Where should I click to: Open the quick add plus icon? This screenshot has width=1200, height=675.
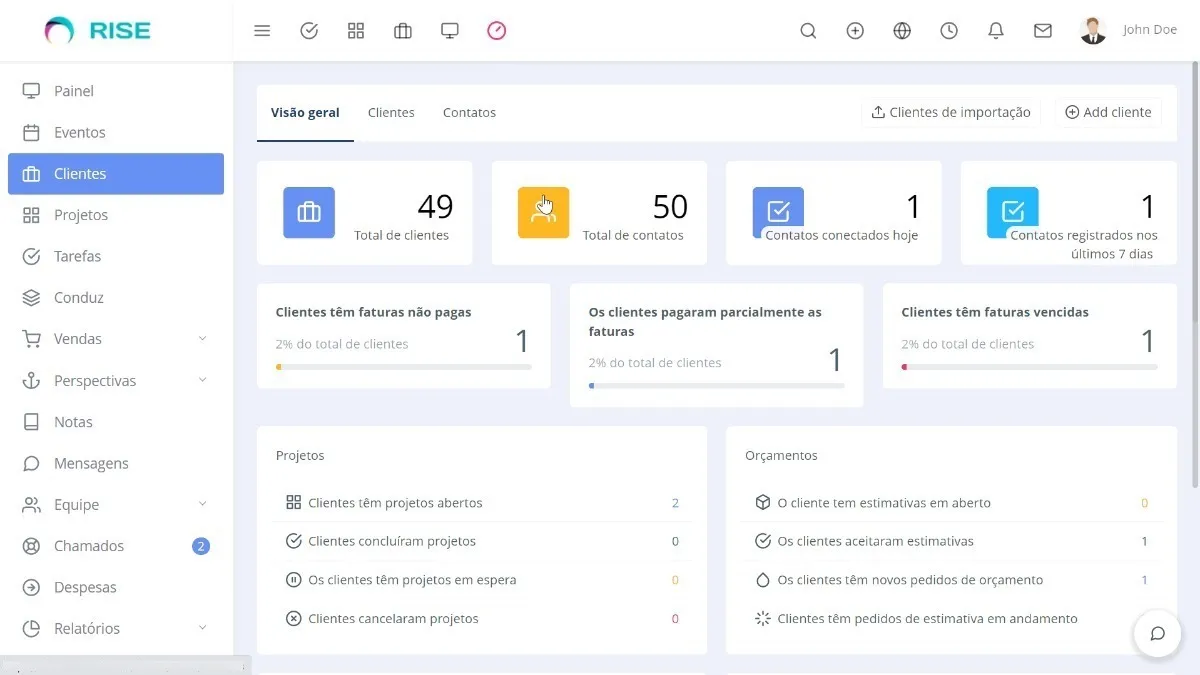[855, 31]
